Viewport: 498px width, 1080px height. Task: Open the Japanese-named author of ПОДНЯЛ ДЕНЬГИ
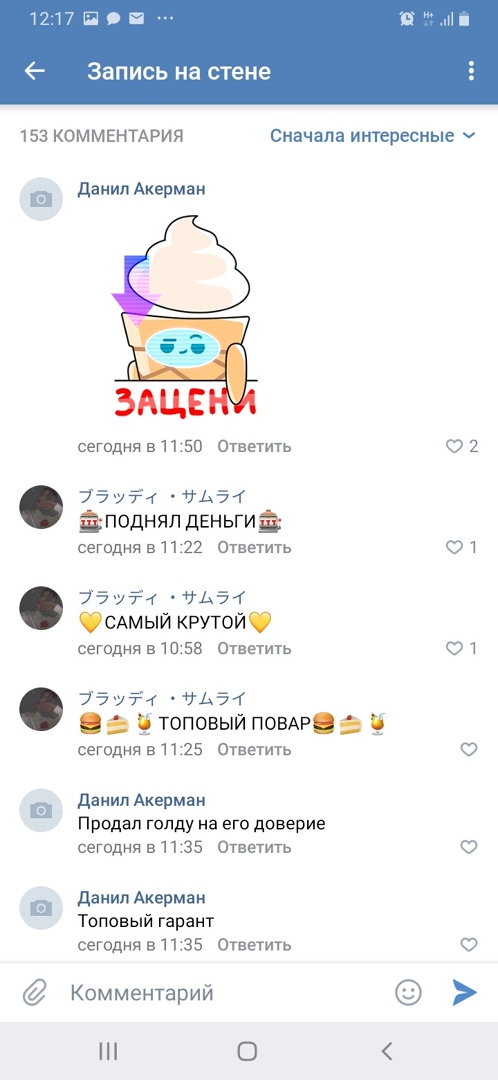point(162,496)
